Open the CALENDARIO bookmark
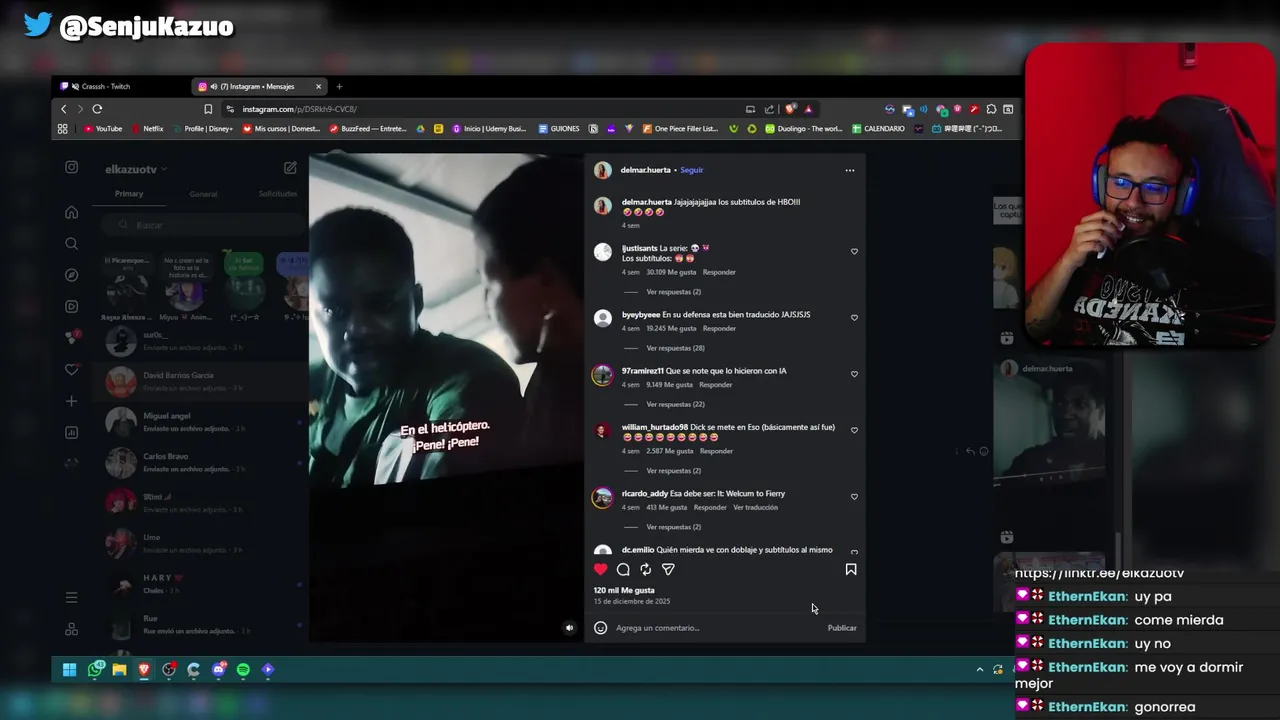This screenshot has width=1280, height=720. 878,129
